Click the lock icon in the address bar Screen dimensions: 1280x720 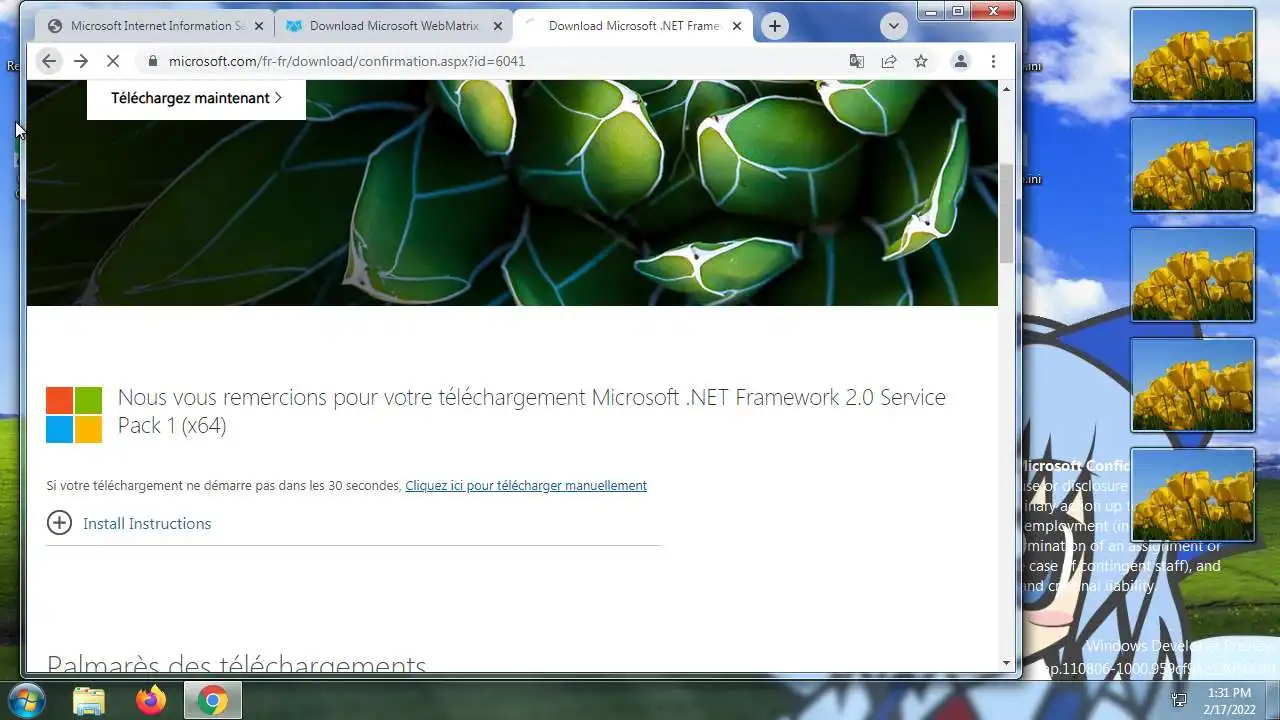tap(153, 61)
